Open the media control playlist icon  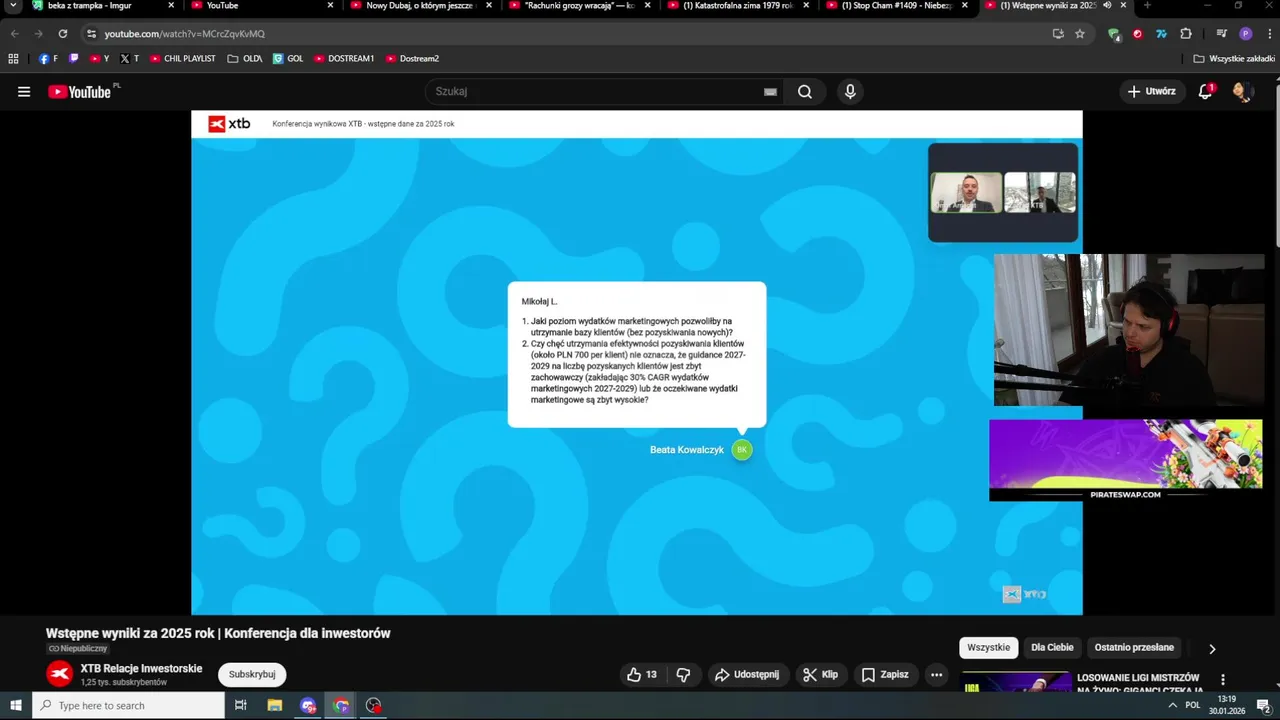(1221, 34)
